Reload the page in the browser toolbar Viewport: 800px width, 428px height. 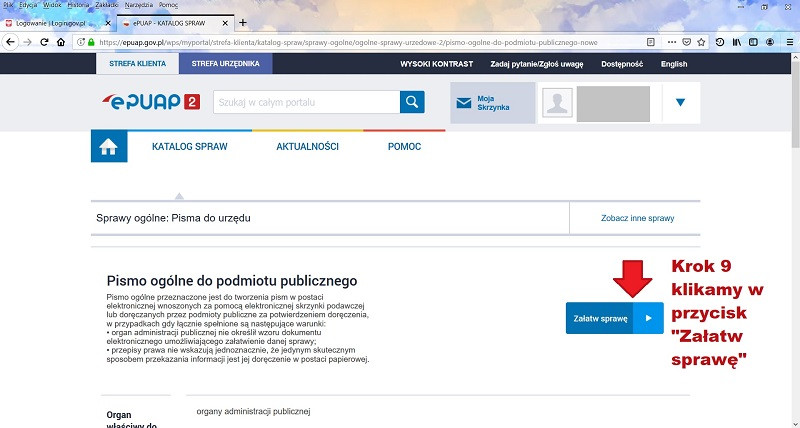[x=44, y=43]
